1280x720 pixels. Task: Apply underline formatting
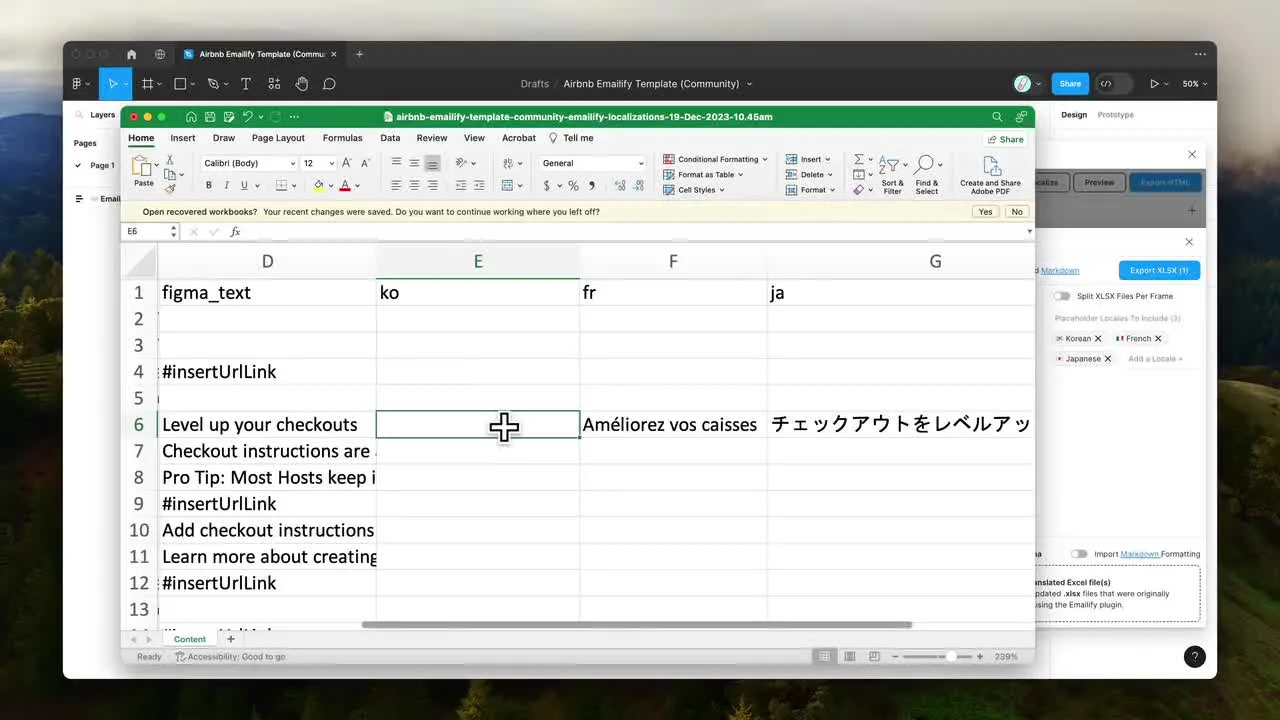244,185
